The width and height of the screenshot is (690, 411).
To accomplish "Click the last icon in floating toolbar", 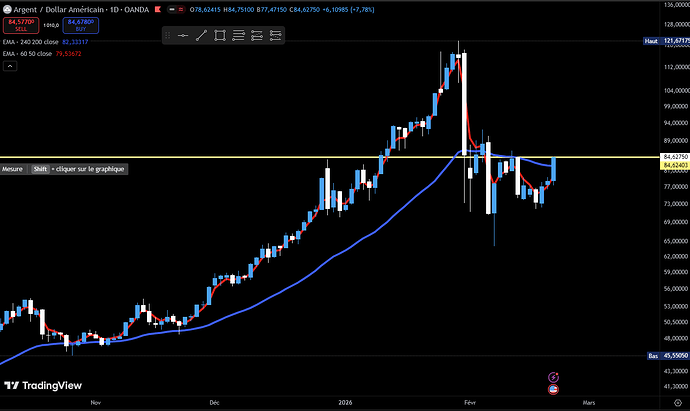I will (x=277, y=36).
